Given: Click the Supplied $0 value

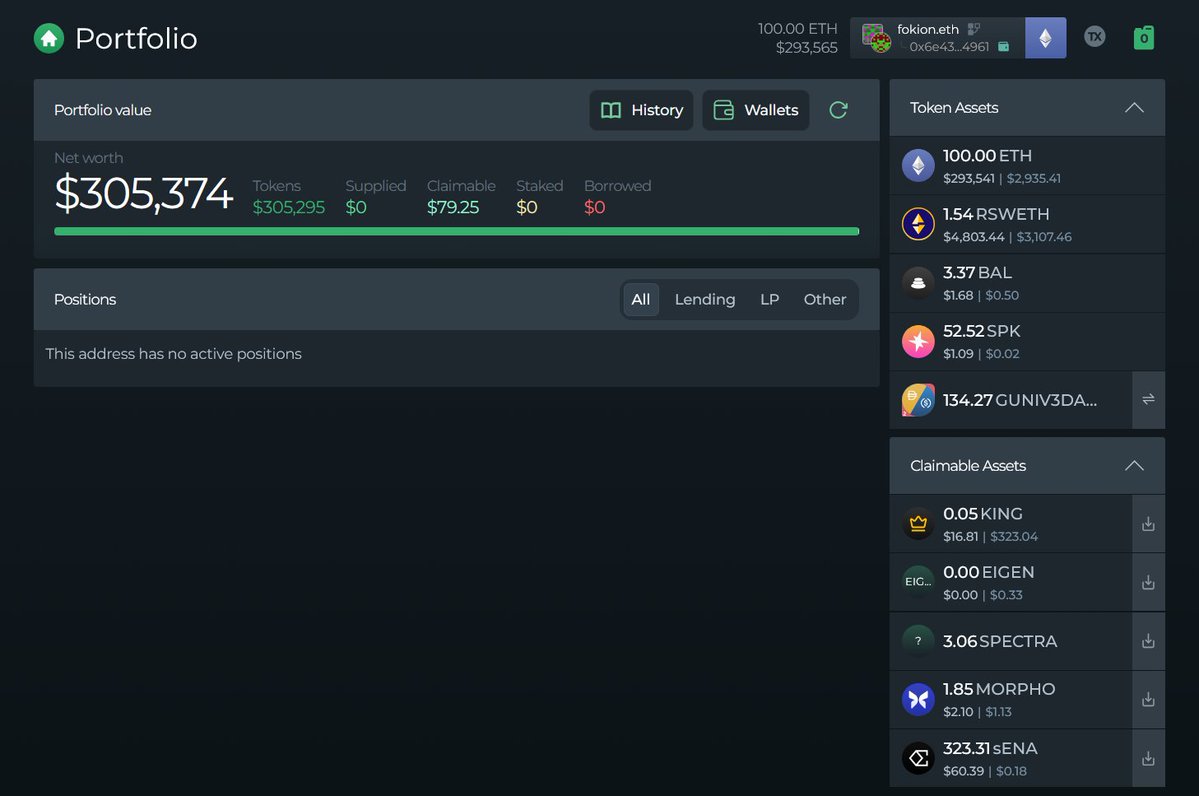Looking at the screenshot, I should click(x=356, y=207).
